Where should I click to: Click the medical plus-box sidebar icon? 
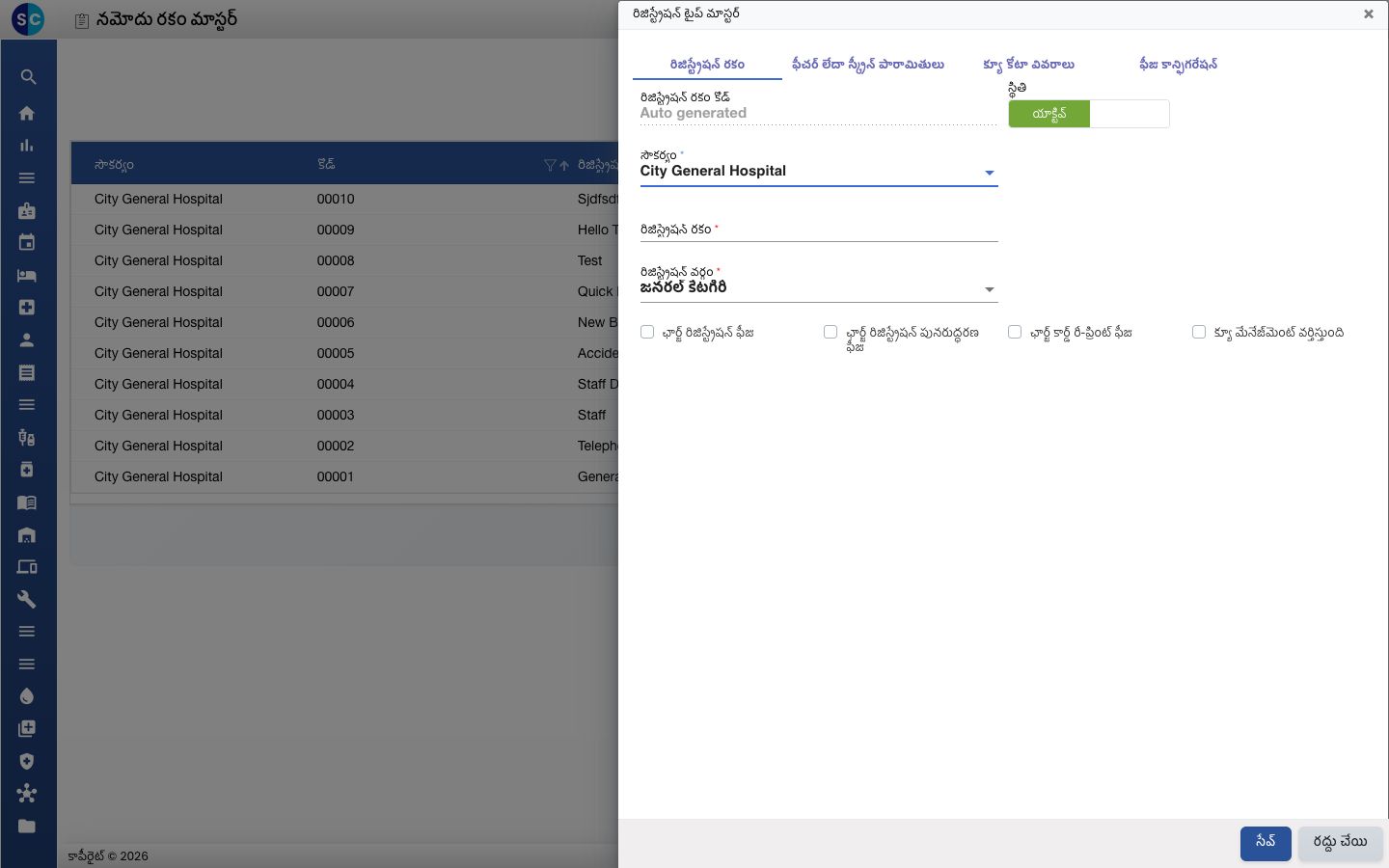coord(27,308)
